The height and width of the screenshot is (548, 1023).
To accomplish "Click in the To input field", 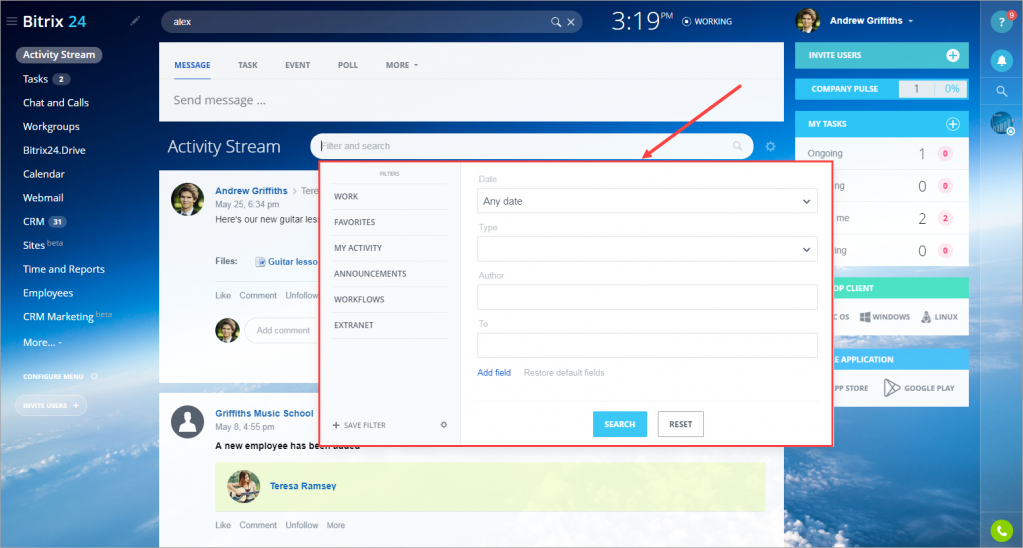I will pos(647,345).
